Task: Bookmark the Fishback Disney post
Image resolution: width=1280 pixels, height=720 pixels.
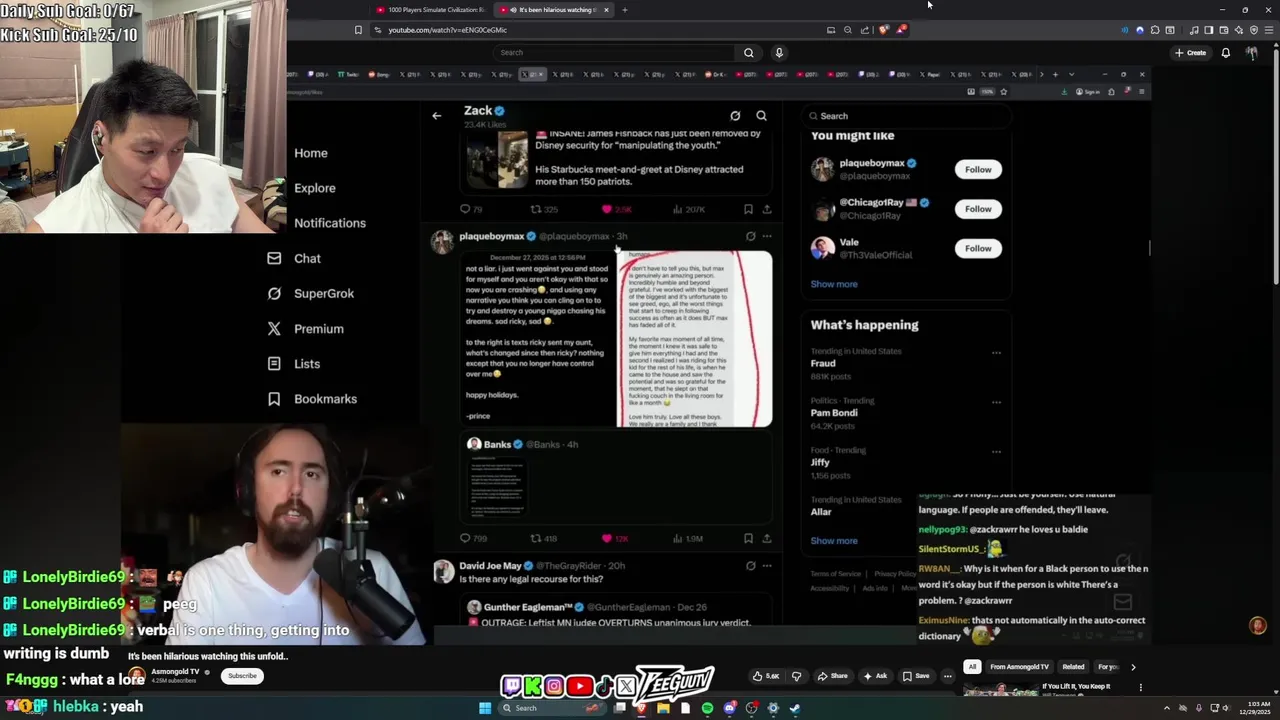Action: 748,209
